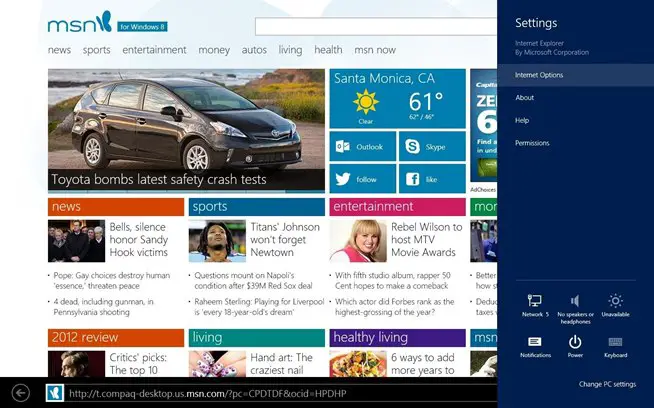
Task: Click Change PC settings link
Action: tap(607, 384)
